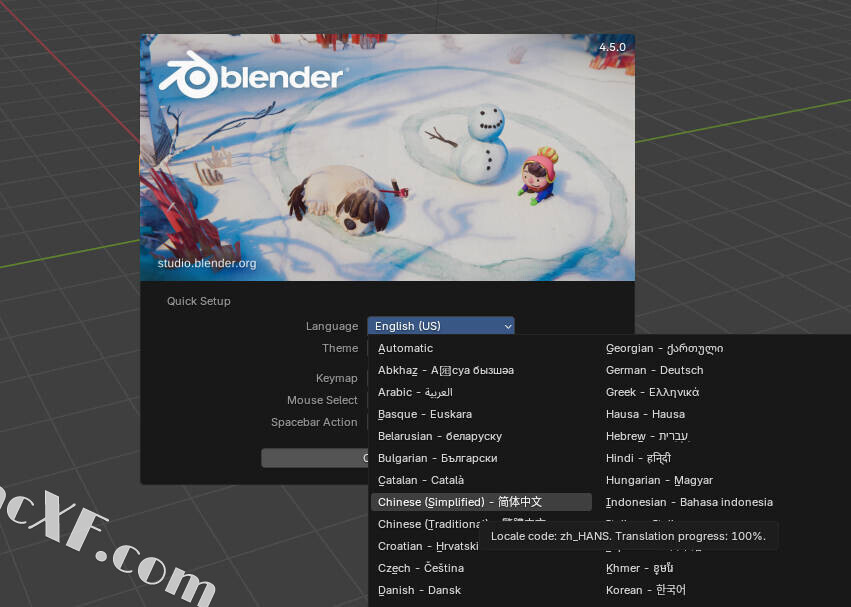
Task: Click the Keymap label in Quick Setup
Action: point(336,378)
